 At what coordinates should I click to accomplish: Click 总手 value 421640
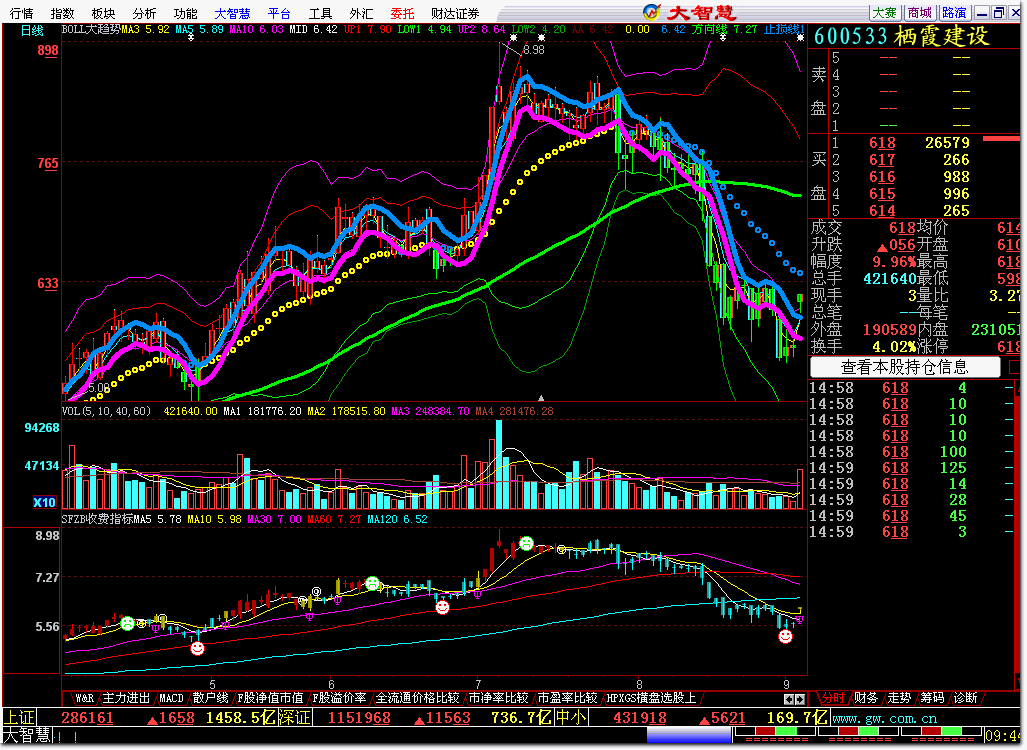(890, 279)
